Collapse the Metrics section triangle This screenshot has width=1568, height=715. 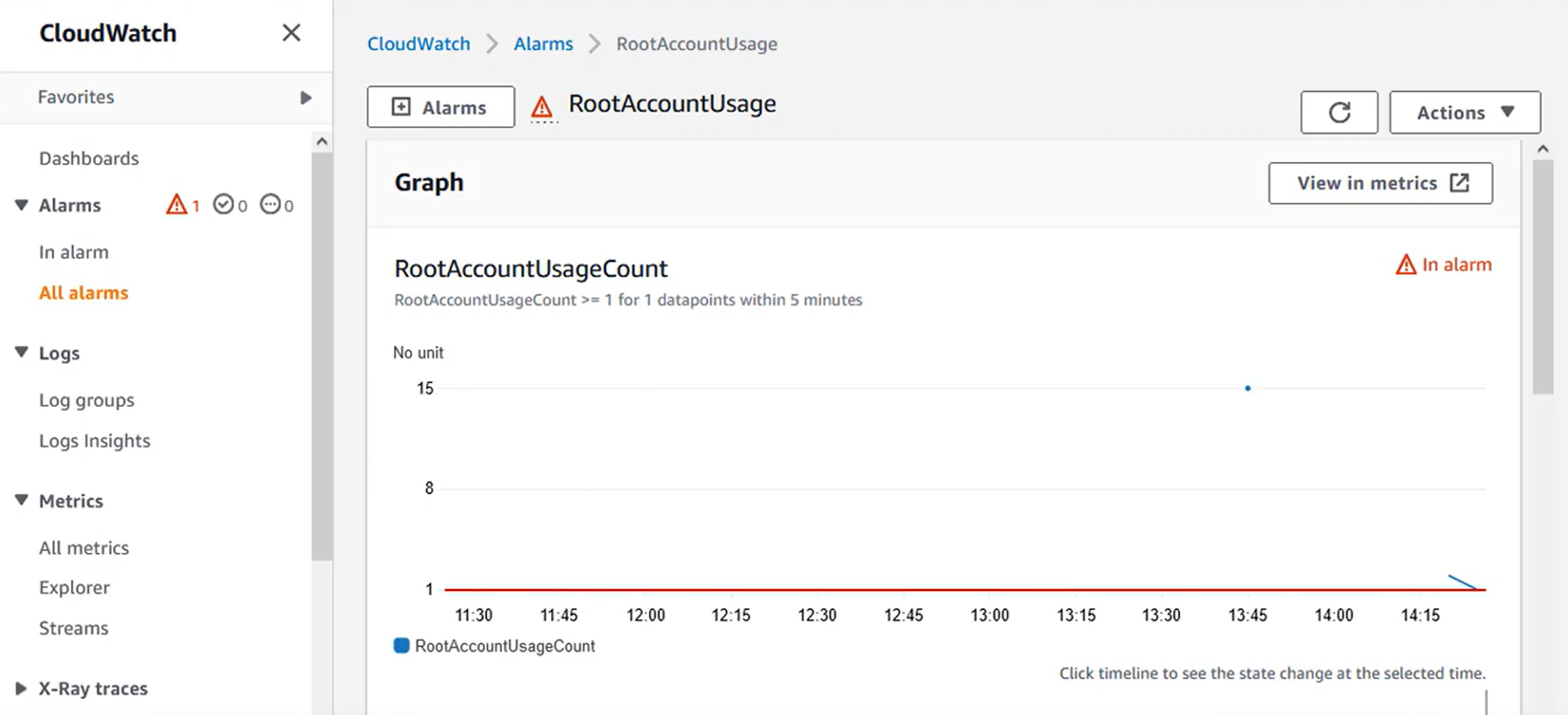(x=21, y=501)
